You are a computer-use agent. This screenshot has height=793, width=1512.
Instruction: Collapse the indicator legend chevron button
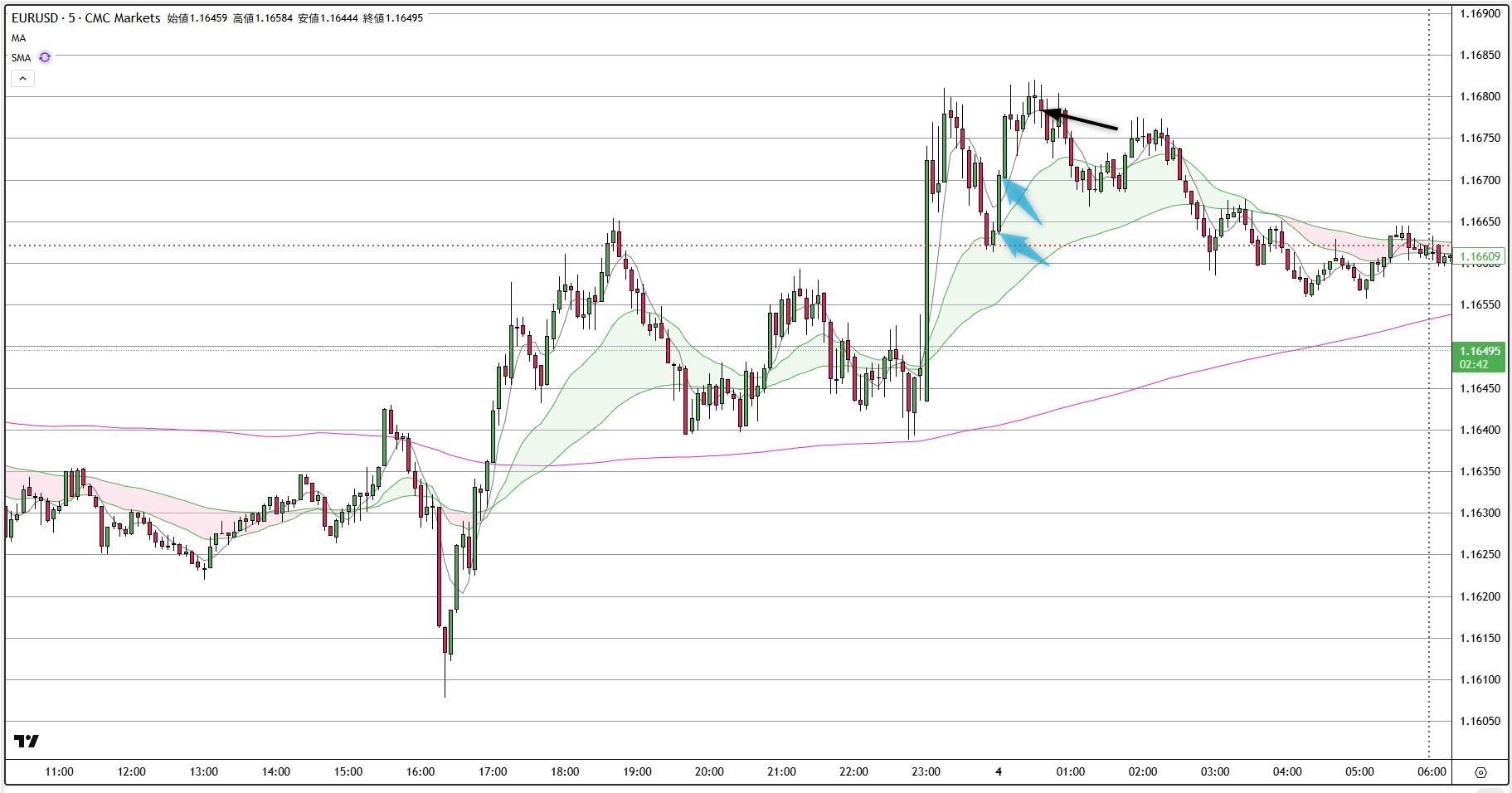(22, 79)
